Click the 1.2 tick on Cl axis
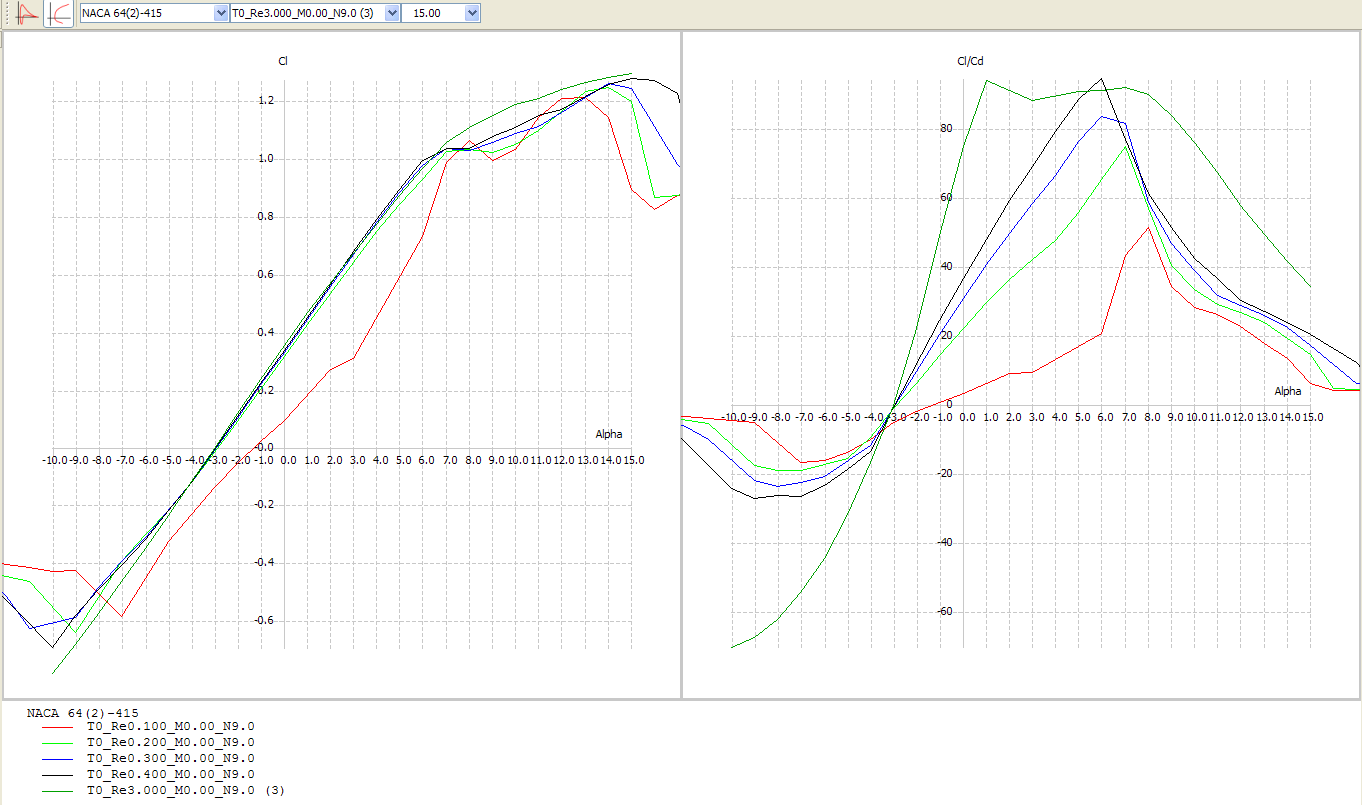This screenshot has height=805, width=1362. 266,101
